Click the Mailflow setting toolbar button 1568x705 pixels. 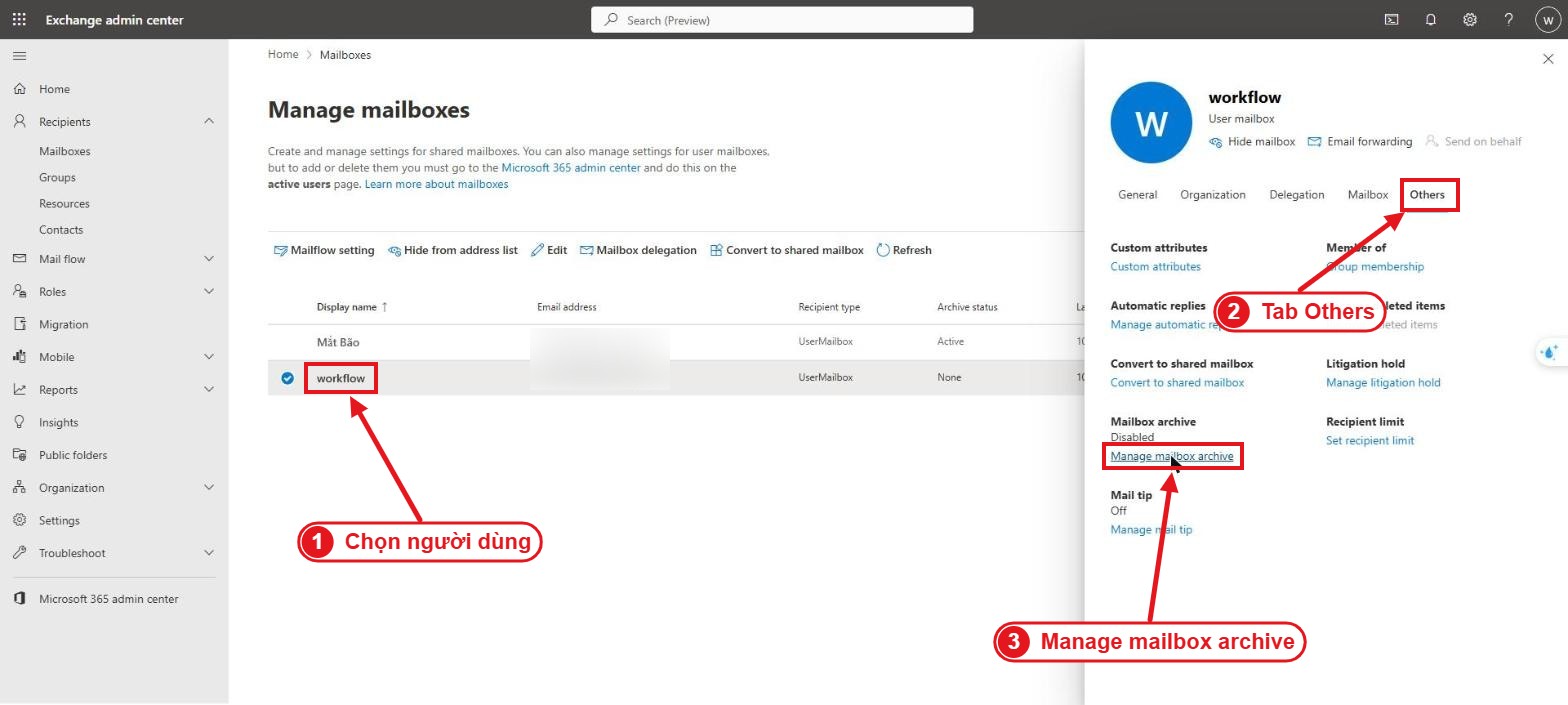pyautogui.click(x=324, y=250)
